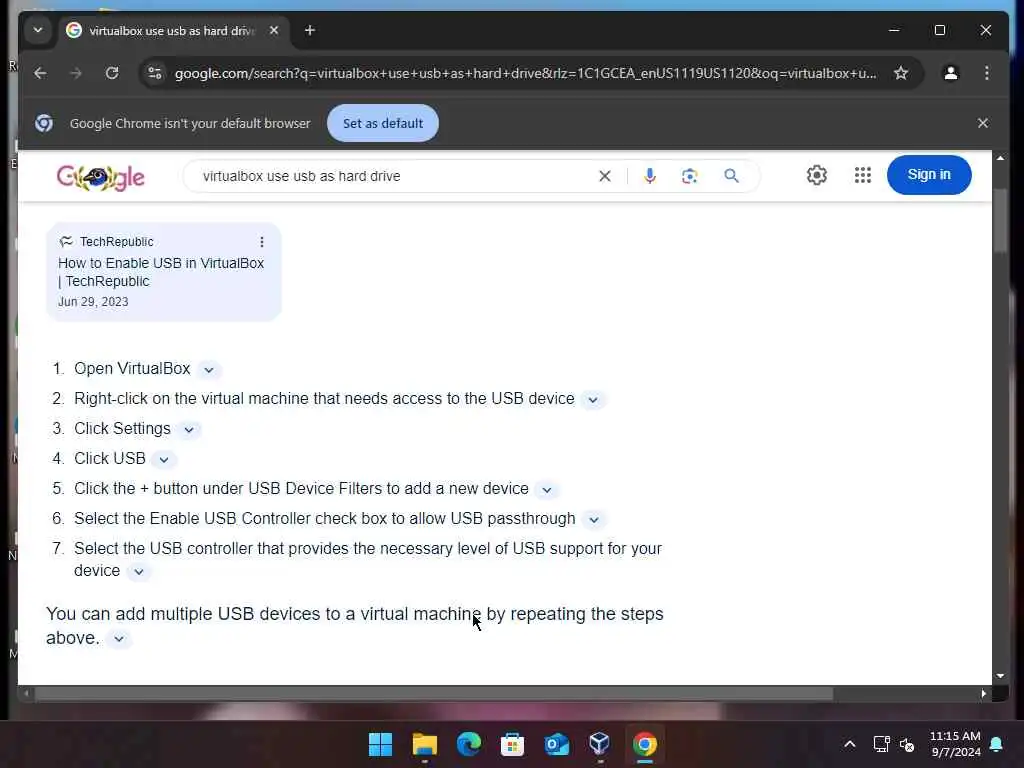1024x768 pixels.
Task: Open the clock showing 11:15 AM
Action: 955,744
